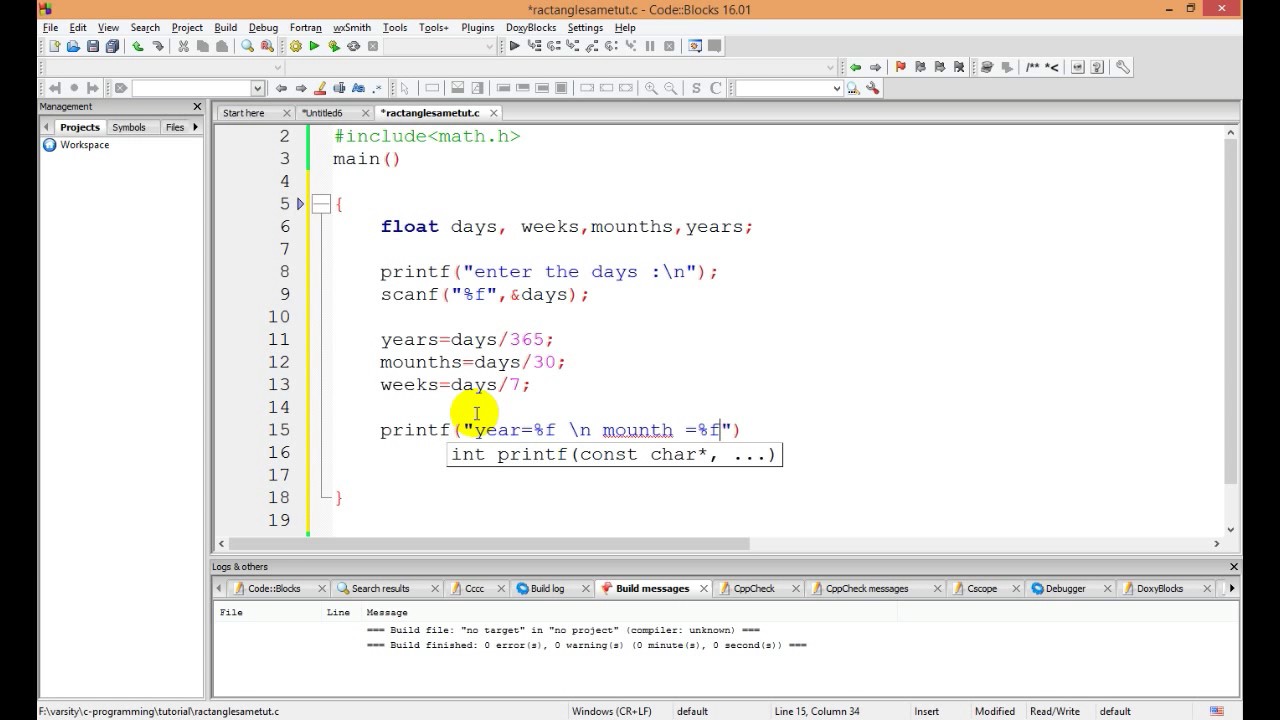Open the Plugins menu
This screenshot has height=720, width=1280.
click(x=478, y=28)
